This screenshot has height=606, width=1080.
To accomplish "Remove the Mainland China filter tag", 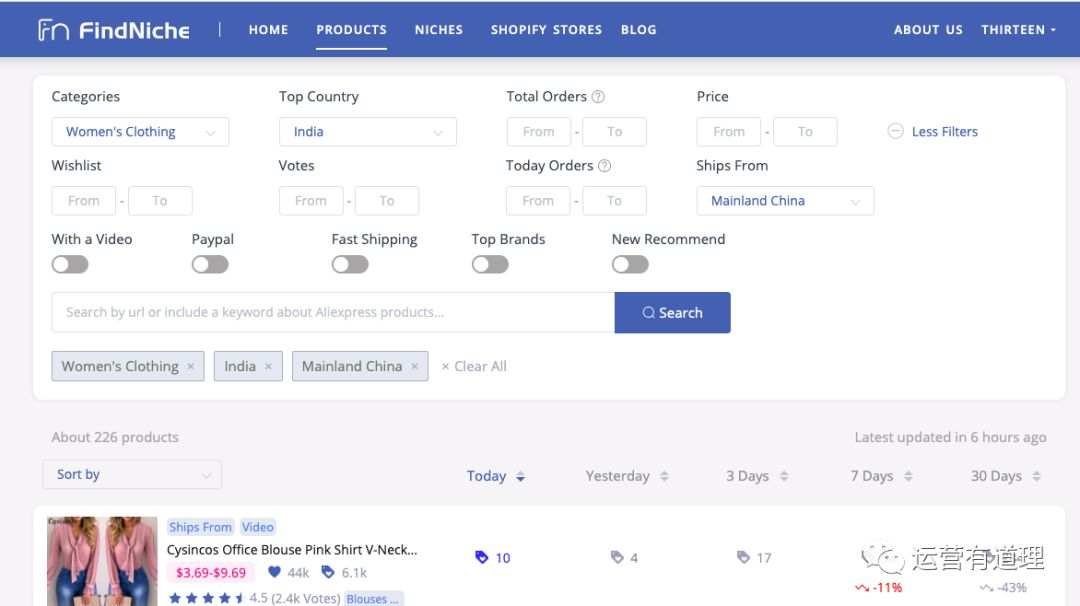I will point(415,366).
